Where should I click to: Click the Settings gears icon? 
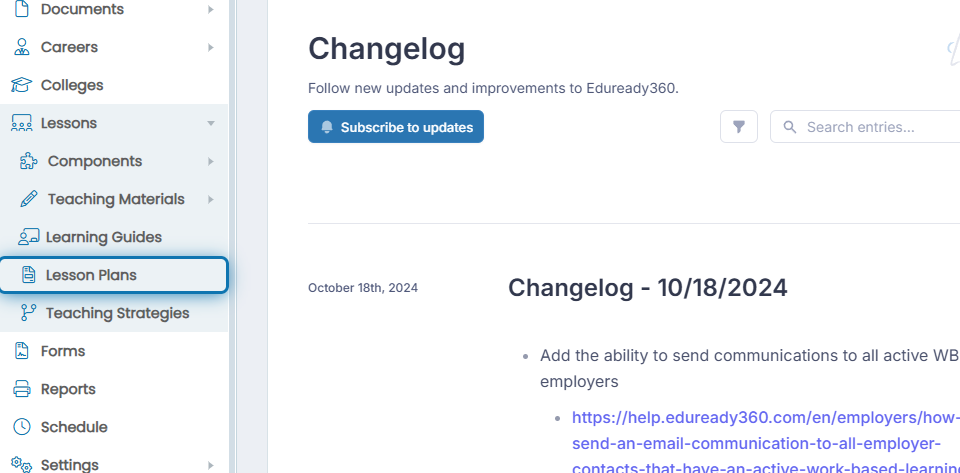(21, 464)
